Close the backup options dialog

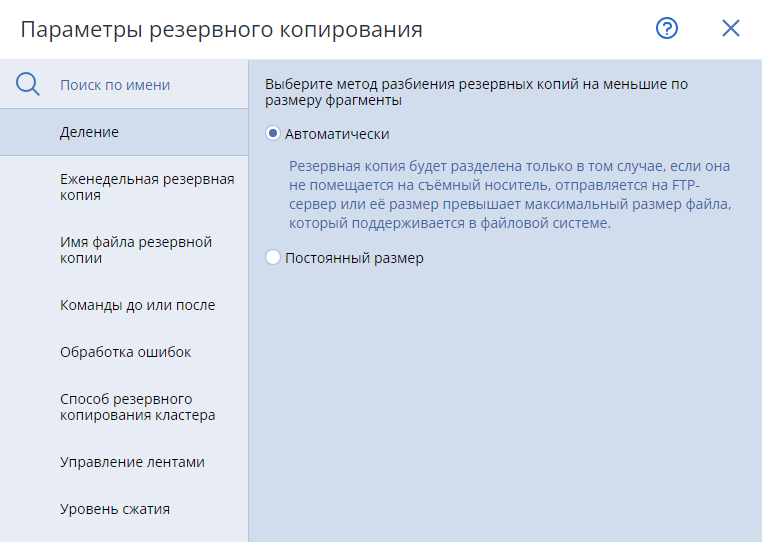click(x=731, y=29)
